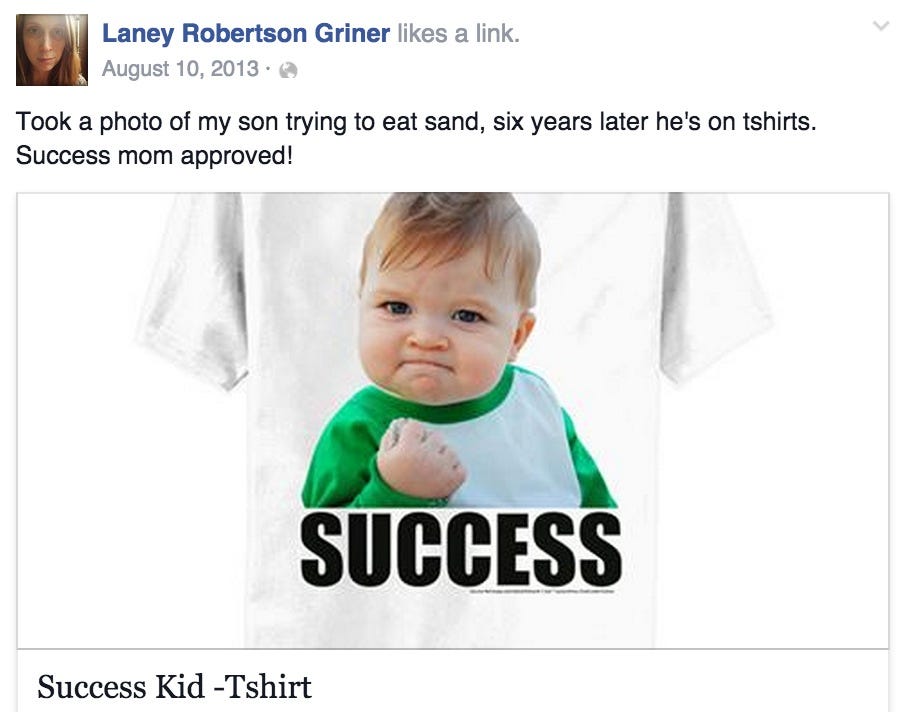The width and height of the screenshot is (910, 712).
Task: Click the August 10, 2013 timestamp
Action: click(x=181, y=70)
